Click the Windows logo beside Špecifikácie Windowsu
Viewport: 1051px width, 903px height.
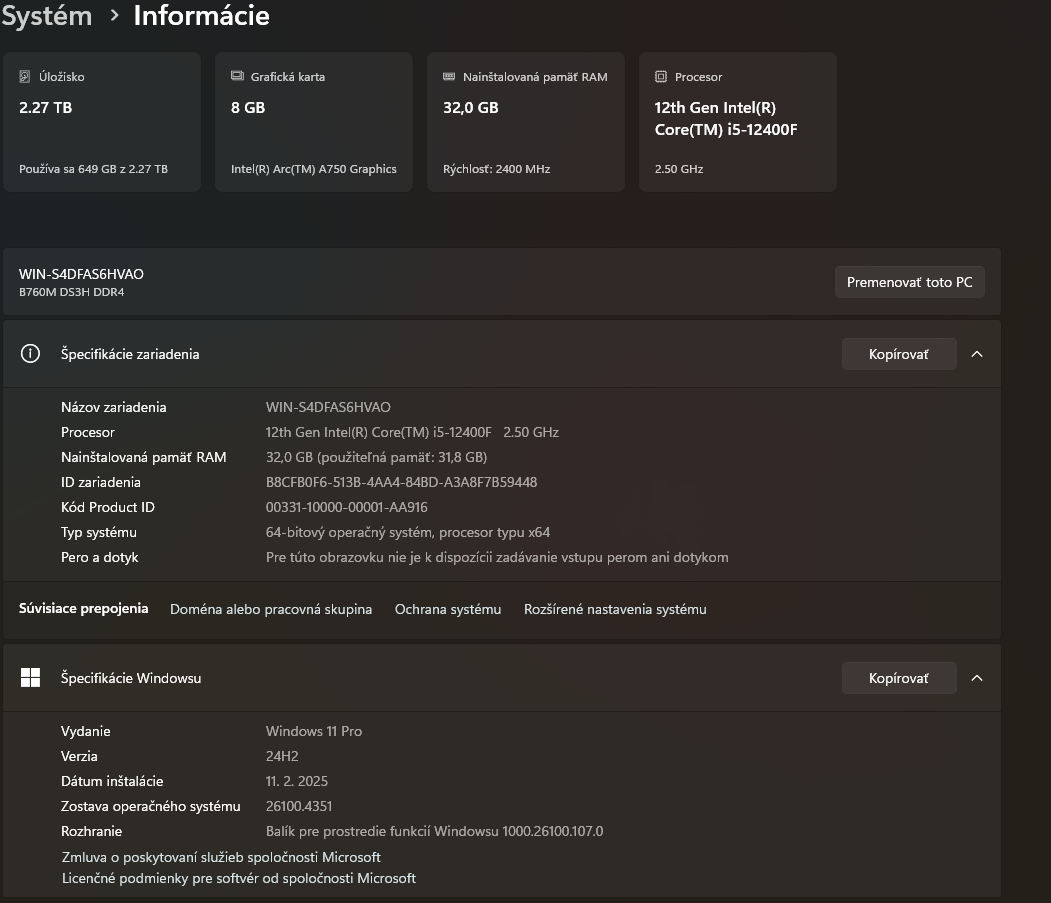pyautogui.click(x=30, y=678)
